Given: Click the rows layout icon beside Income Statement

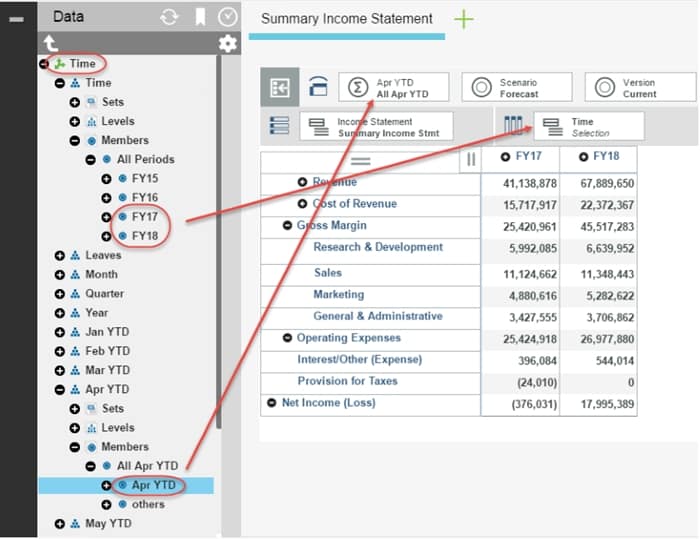Looking at the screenshot, I should tap(280, 126).
